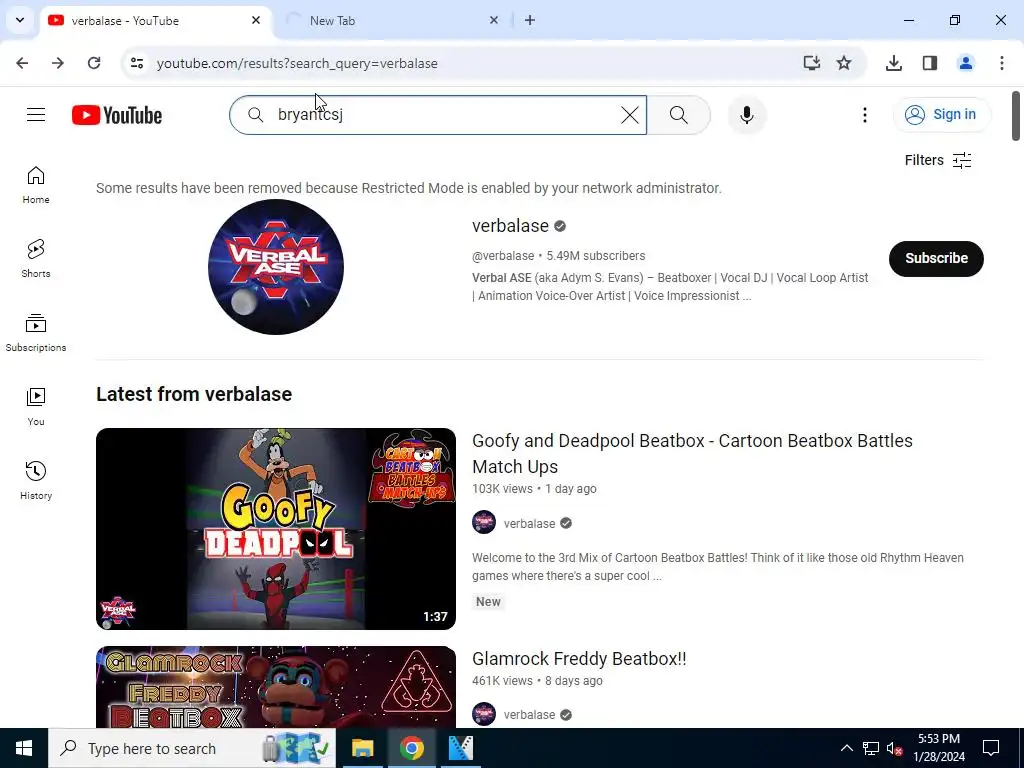Open the verbalase channel avatar

coord(276,266)
